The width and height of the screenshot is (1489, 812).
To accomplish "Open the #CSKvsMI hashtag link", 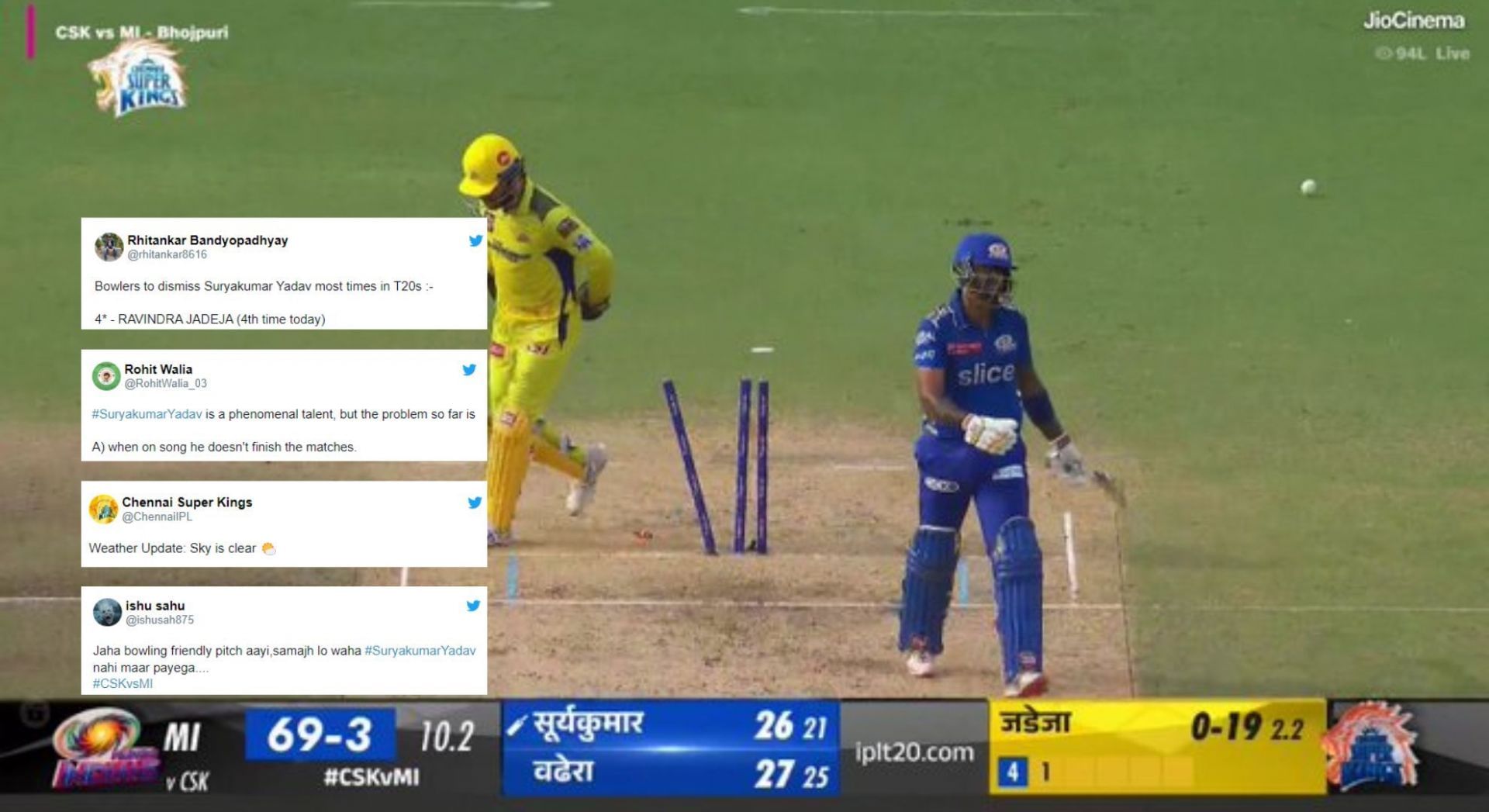I will pos(123,683).
